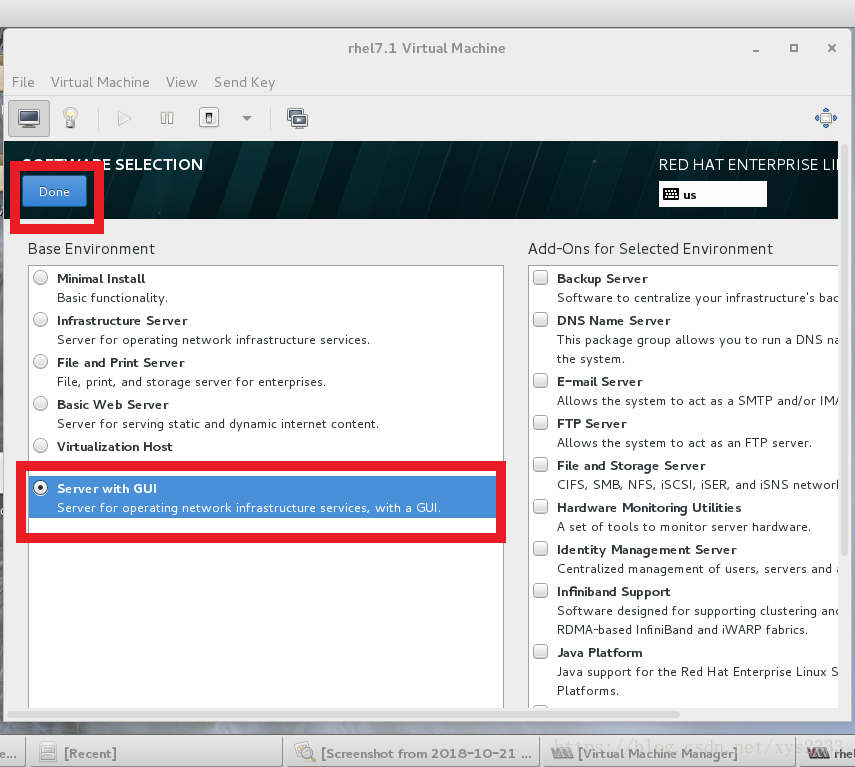This screenshot has height=767, width=855.
Task: Expand the shutdown options dropdown arrow
Action: 247,118
